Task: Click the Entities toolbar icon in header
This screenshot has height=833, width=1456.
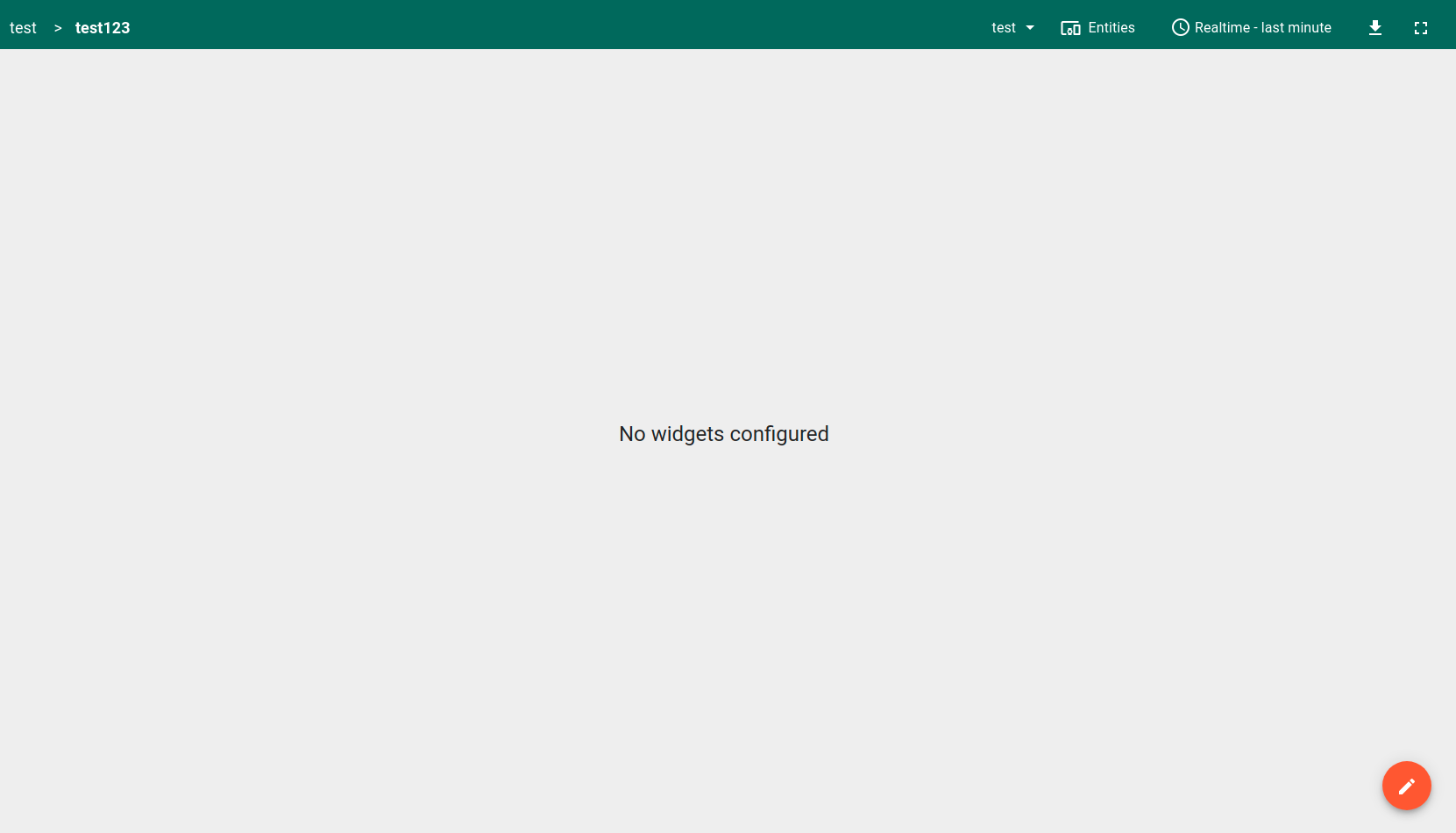Action: tap(1070, 27)
